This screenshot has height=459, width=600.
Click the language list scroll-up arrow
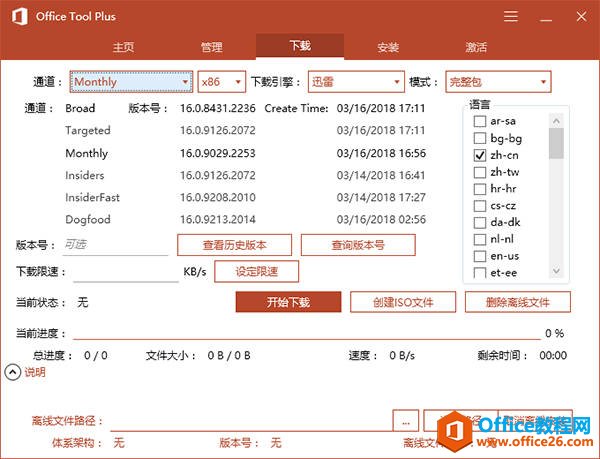click(556, 121)
